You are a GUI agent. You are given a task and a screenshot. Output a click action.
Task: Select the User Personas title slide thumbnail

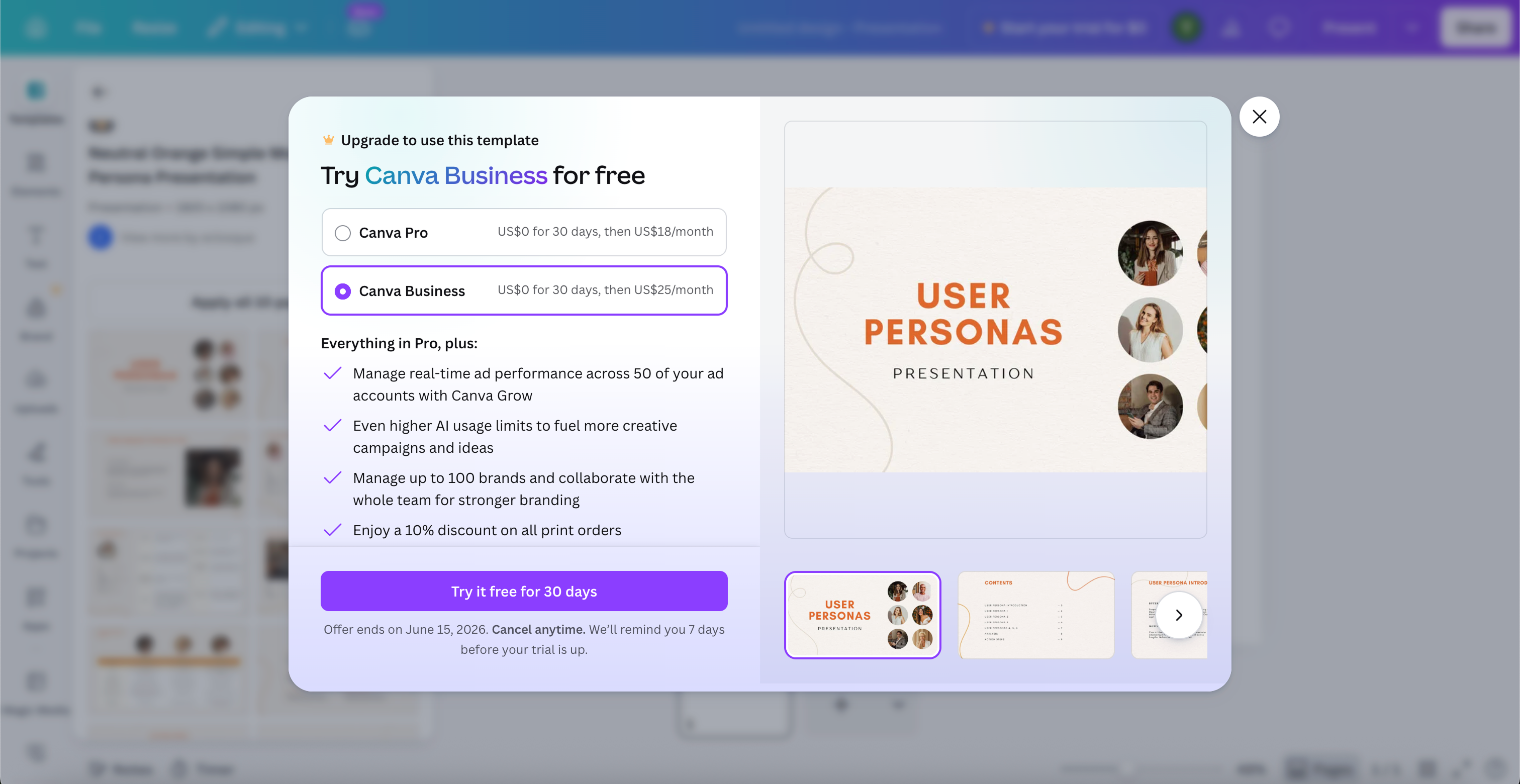tap(862, 615)
